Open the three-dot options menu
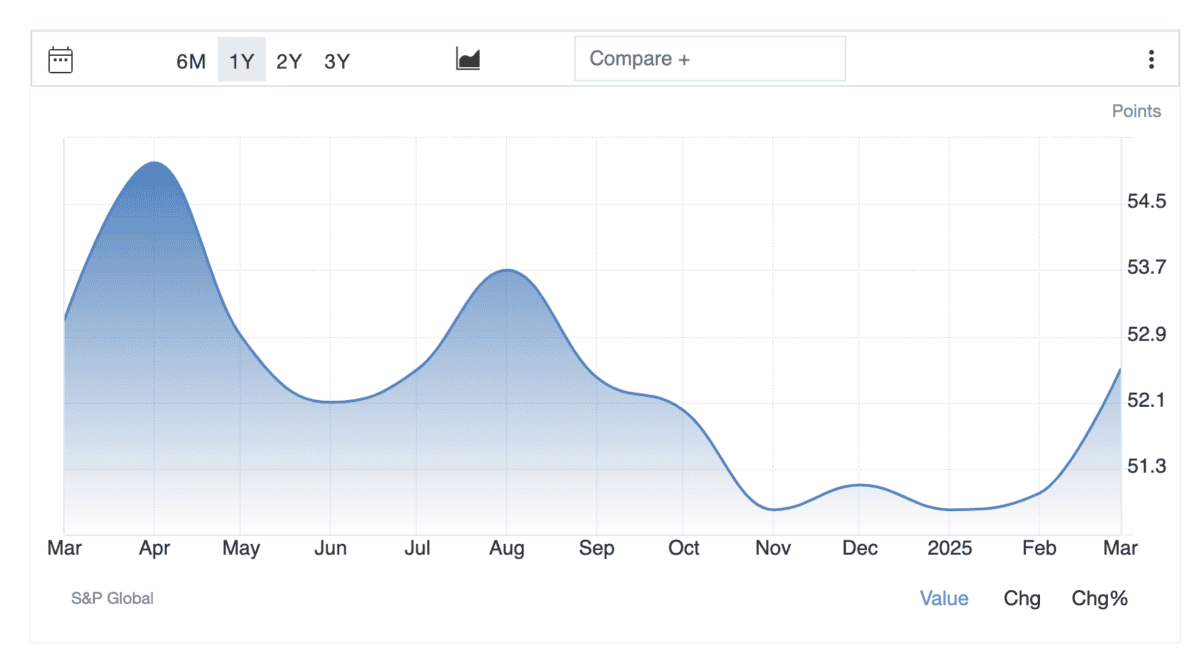The height and width of the screenshot is (667, 1200). [1151, 60]
